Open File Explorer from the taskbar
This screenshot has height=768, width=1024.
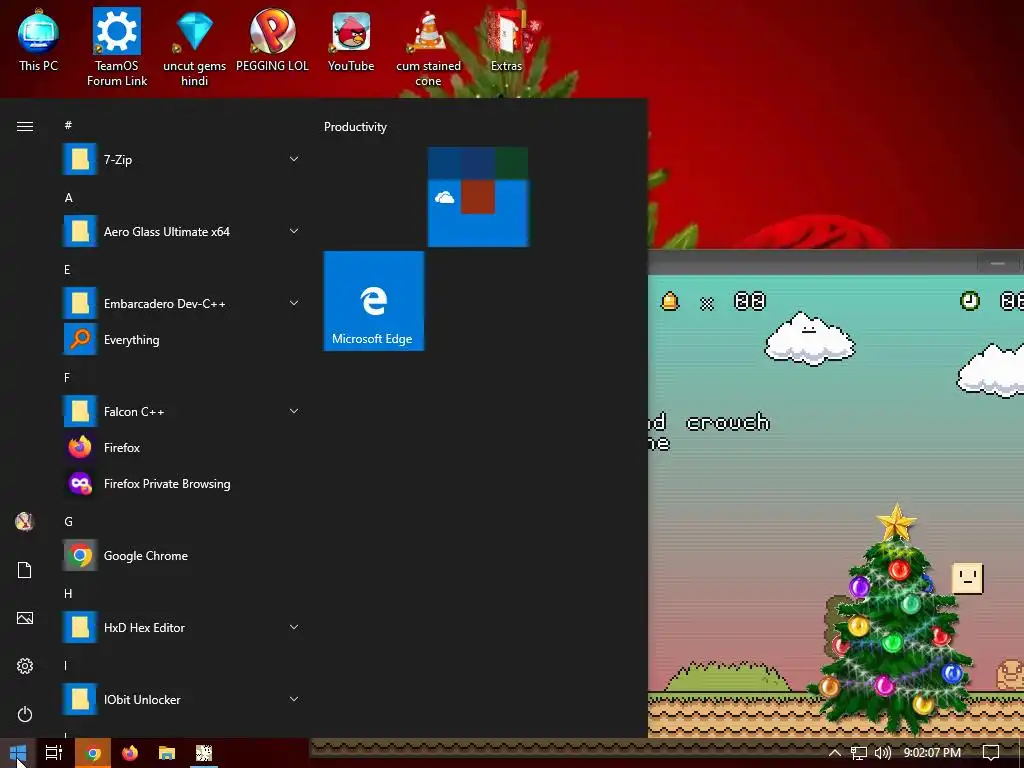pyautogui.click(x=167, y=753)
